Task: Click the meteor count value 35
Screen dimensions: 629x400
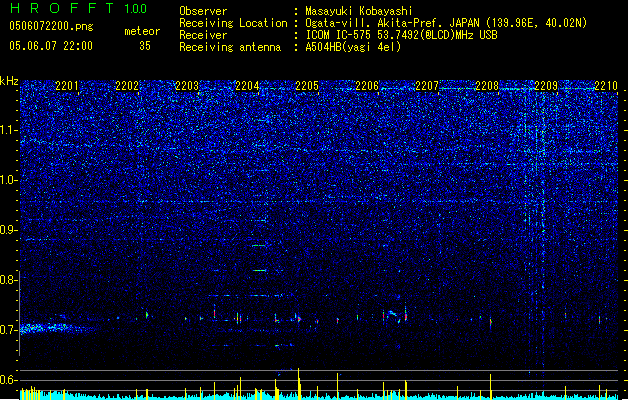Action: coord(145,46)
